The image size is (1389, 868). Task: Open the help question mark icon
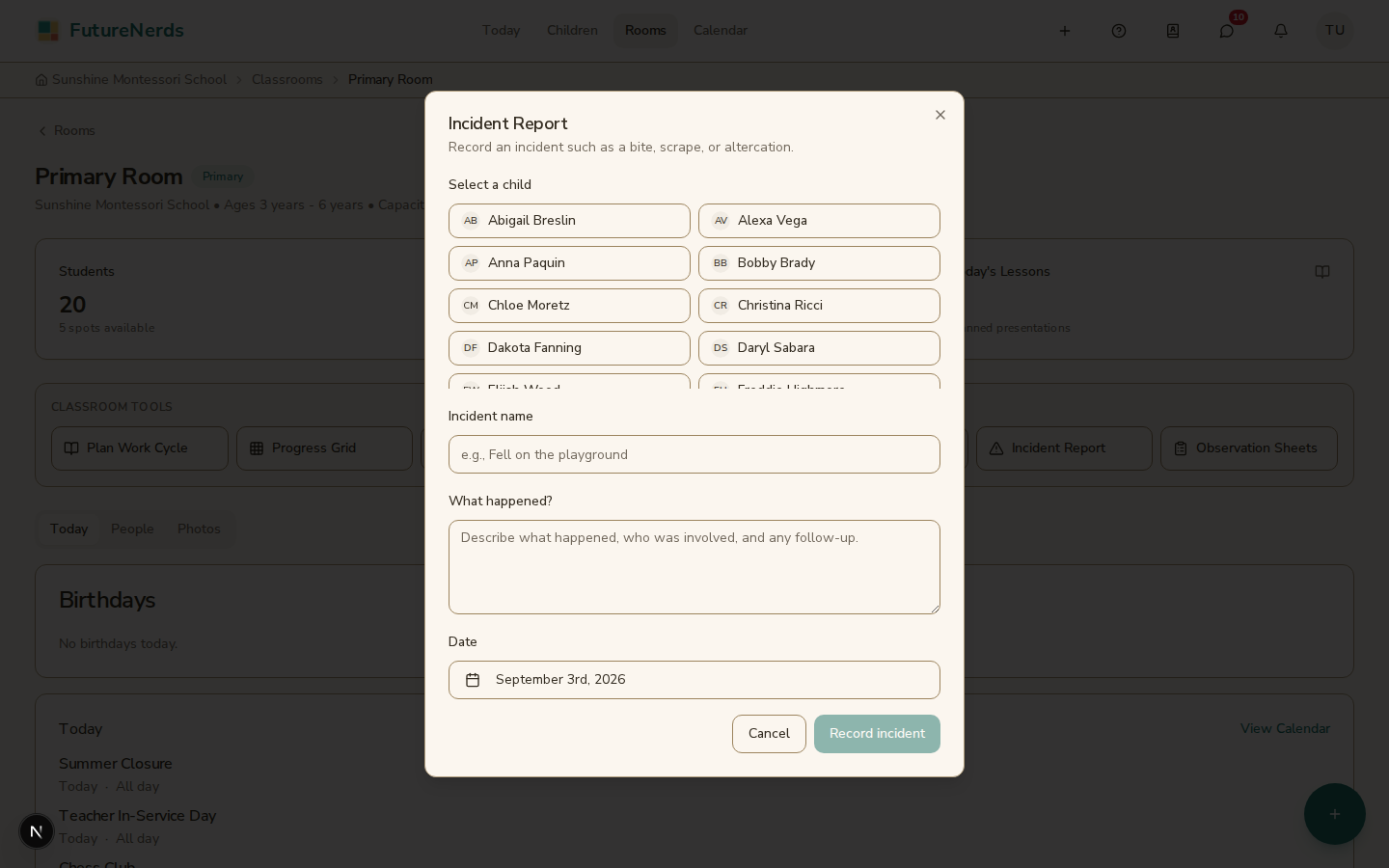tap(1119, 31)
